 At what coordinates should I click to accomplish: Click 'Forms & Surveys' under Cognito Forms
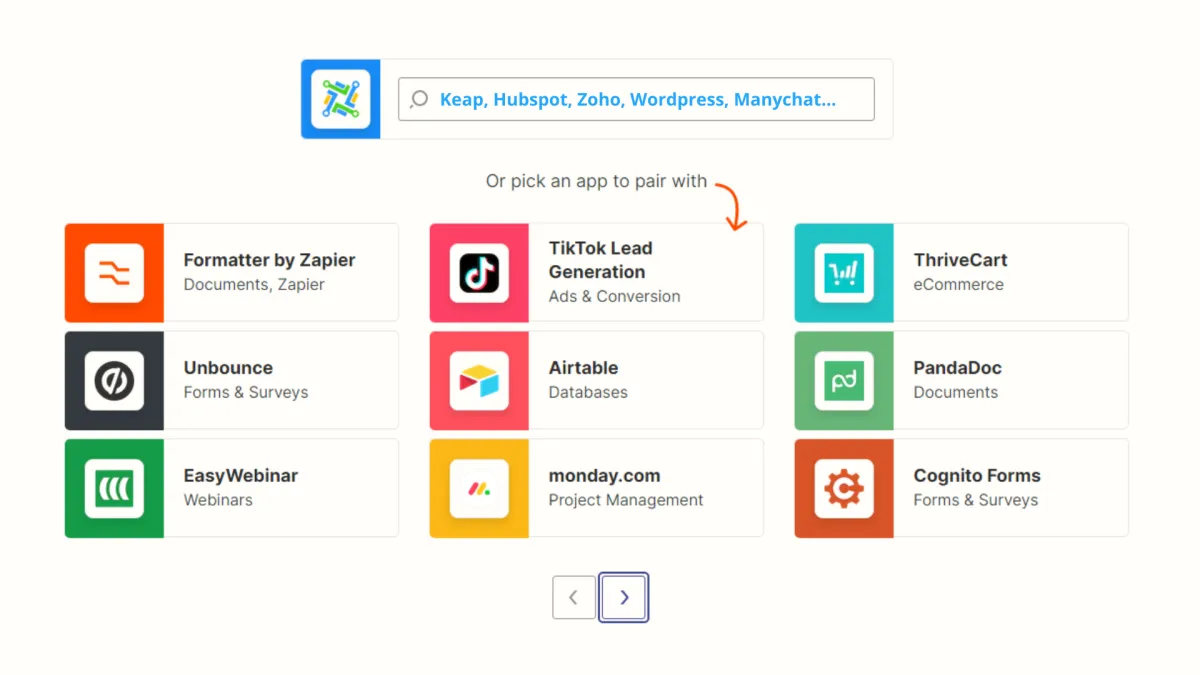click(x=976, y=501)
